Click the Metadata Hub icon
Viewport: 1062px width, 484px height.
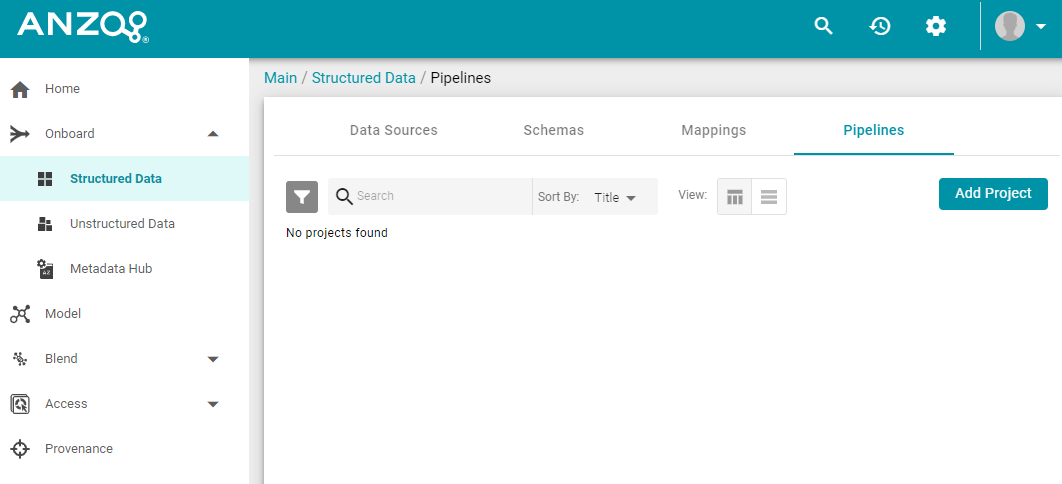45,269
